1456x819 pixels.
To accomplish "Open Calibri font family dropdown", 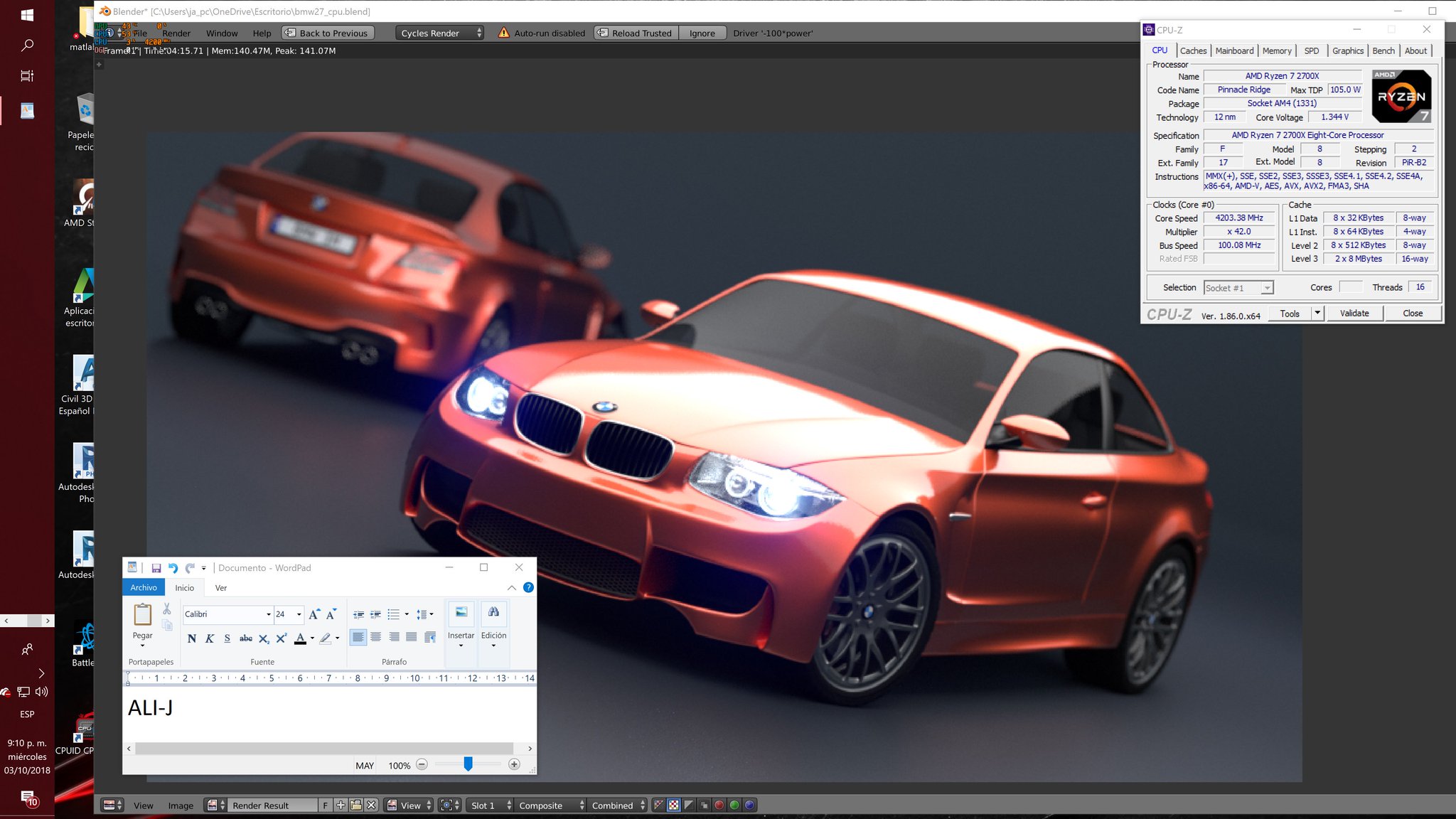I will pos(269,614).
